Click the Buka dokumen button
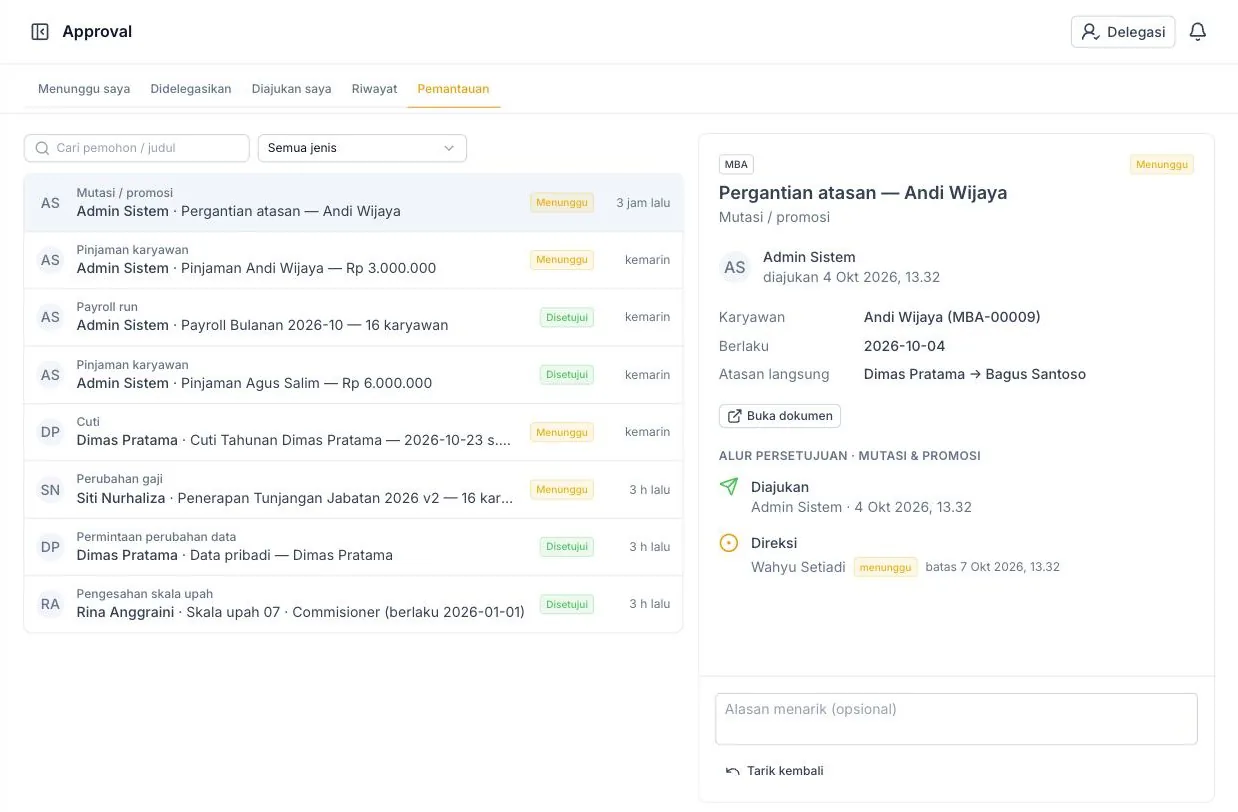The image size is (1238, 812). point(780,416)
